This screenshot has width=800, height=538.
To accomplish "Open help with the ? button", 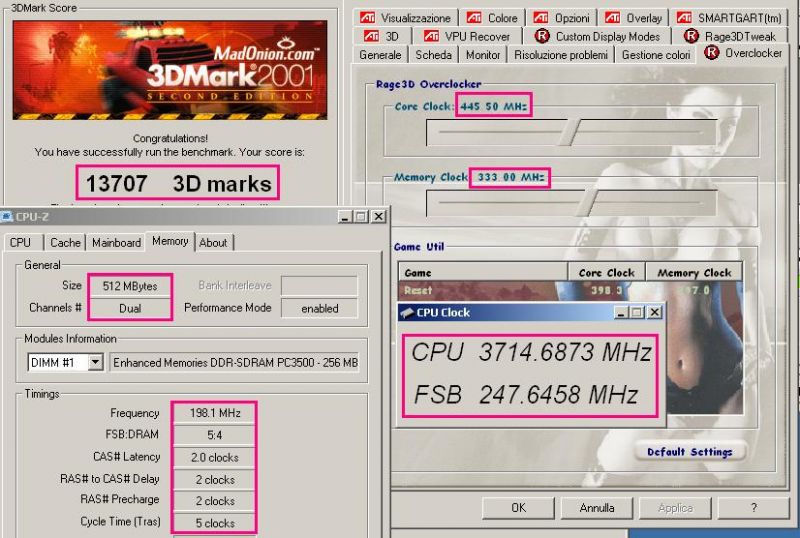I will click(754, 507).
